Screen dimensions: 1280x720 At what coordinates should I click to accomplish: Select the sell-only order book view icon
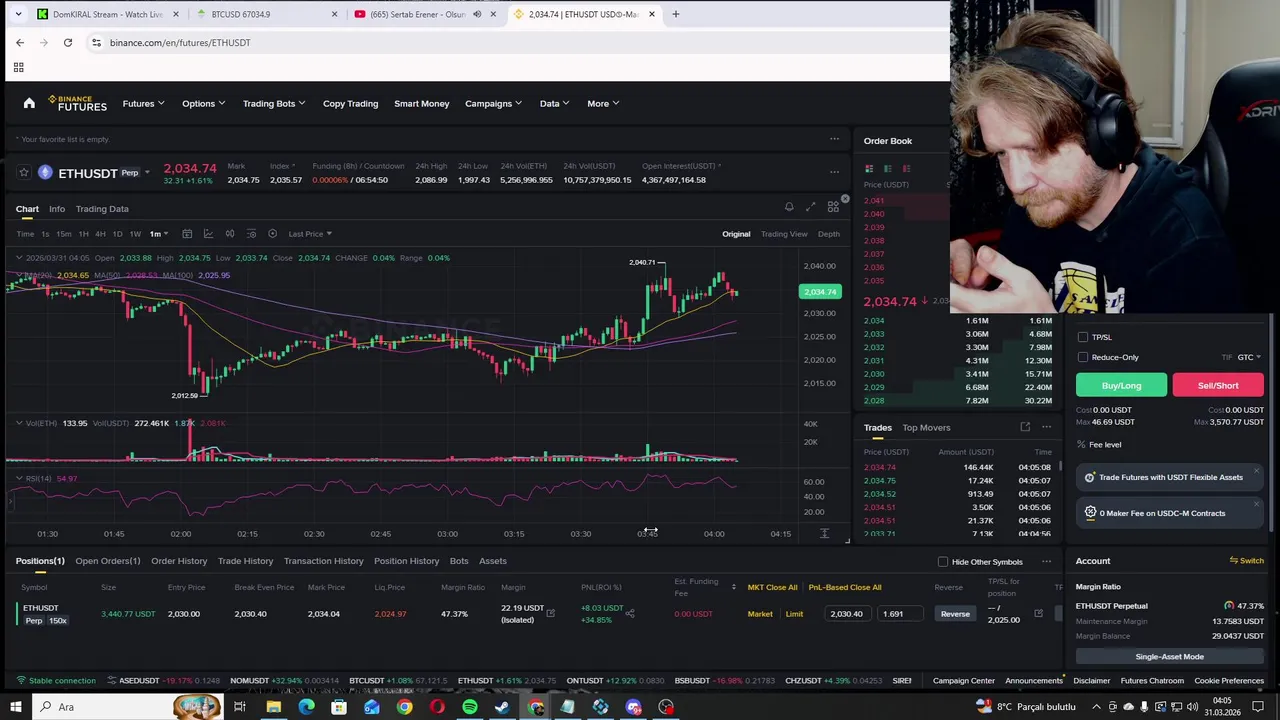(x=906, y=169)
